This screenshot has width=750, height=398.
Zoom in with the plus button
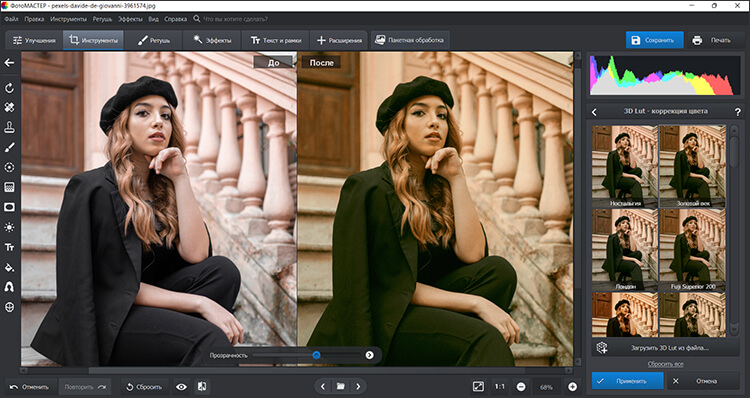(x=572, y=387)
